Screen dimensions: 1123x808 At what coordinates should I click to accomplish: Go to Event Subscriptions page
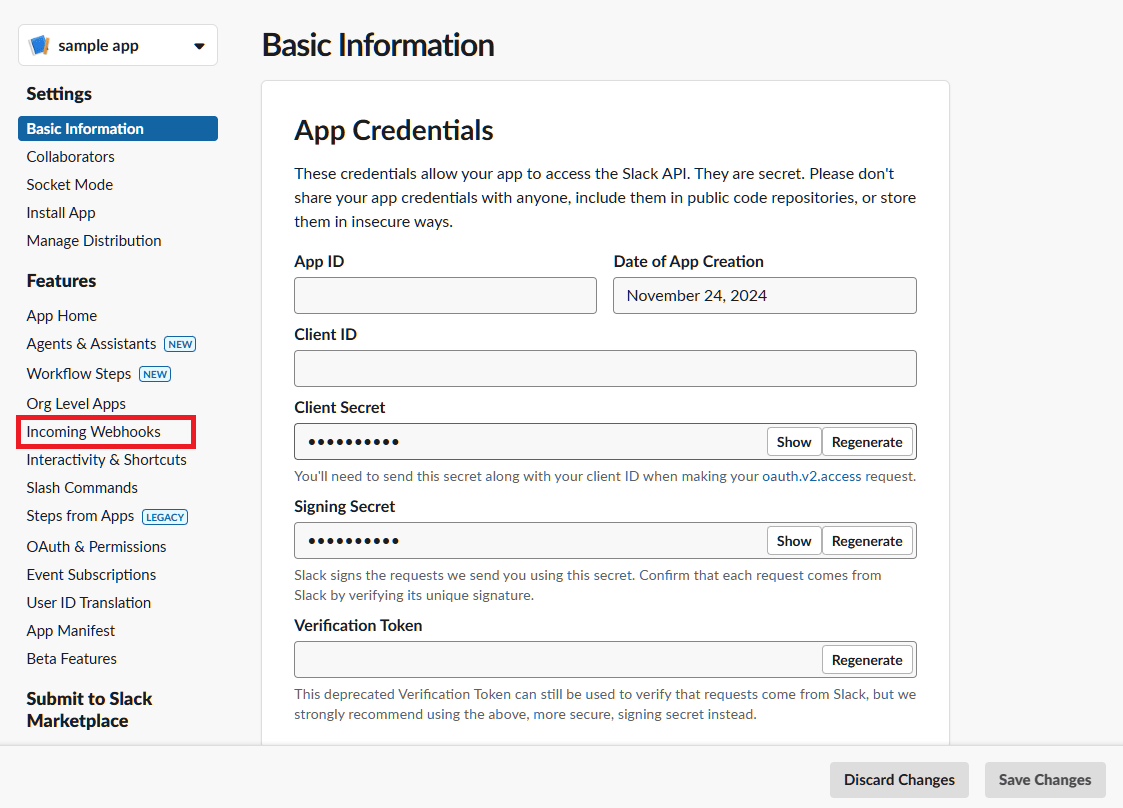(91, 574)
